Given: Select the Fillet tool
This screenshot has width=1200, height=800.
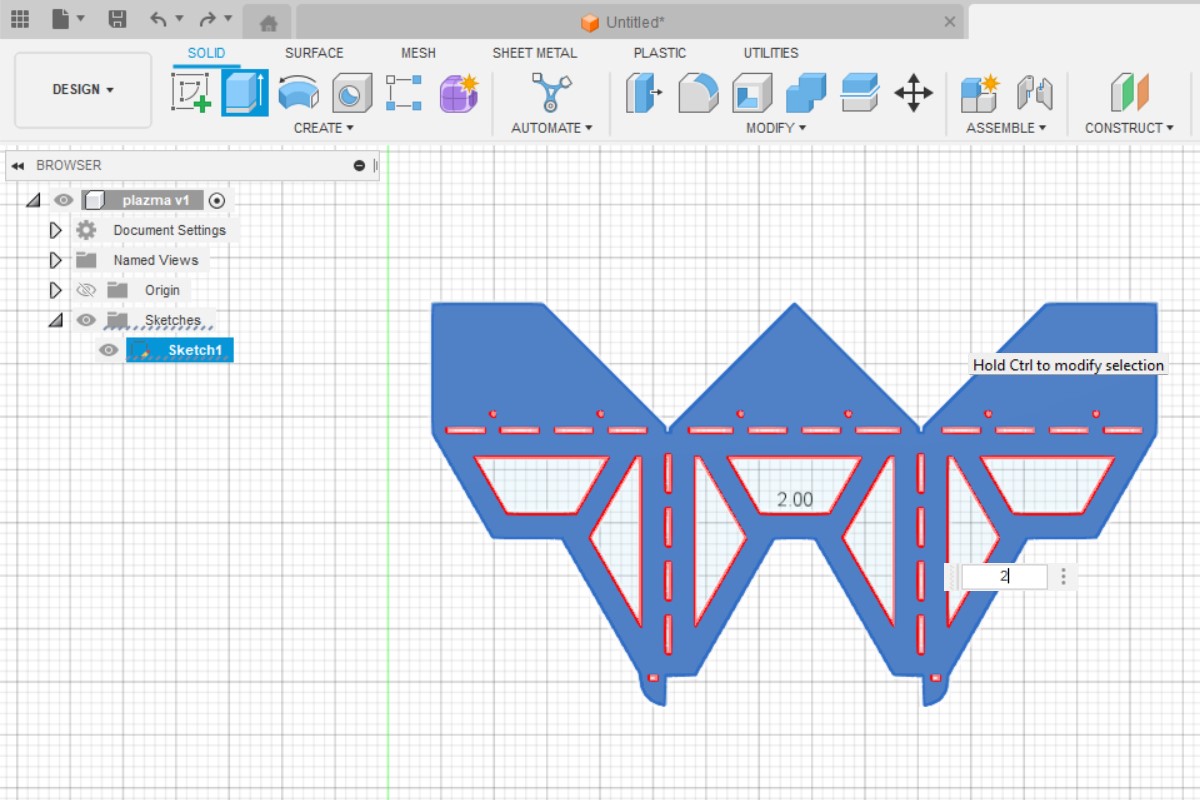Looking at the screenshot, I should (x=698, y=93).
